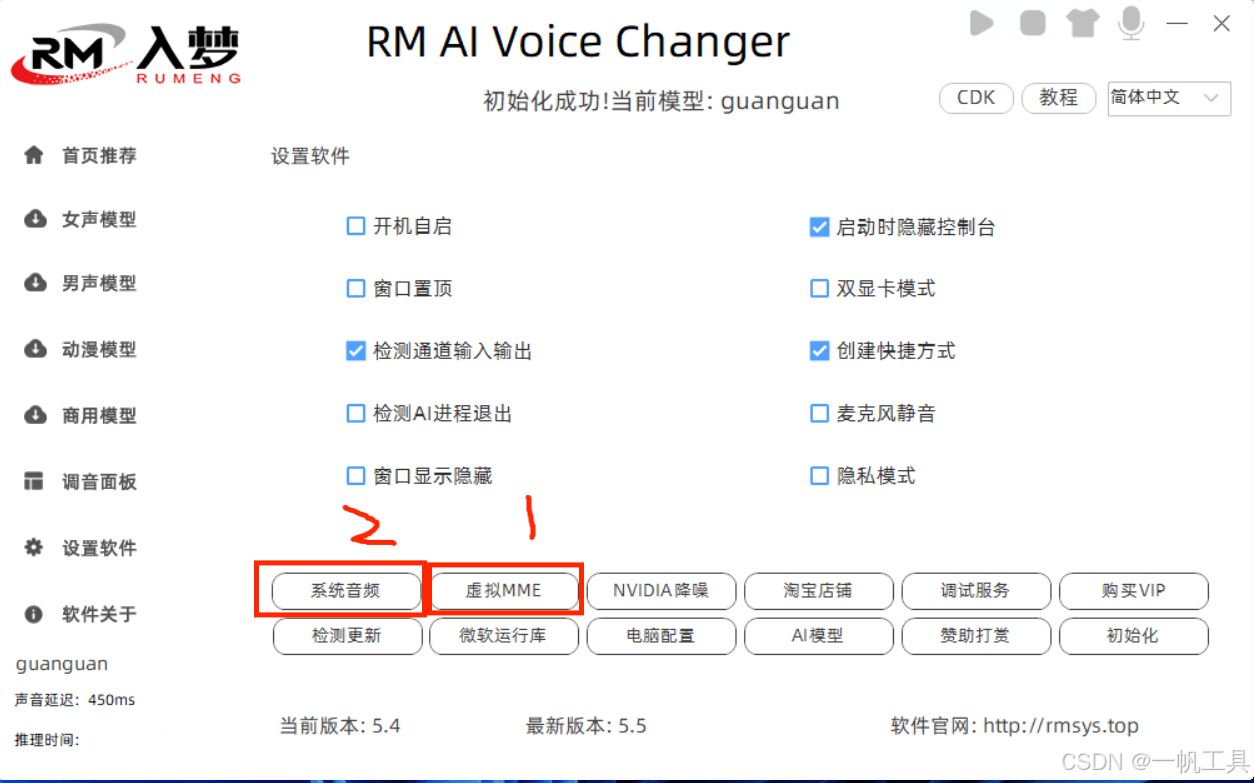
Task: Click the gear icon beside 设置软件
Action: tap(34, 548)
